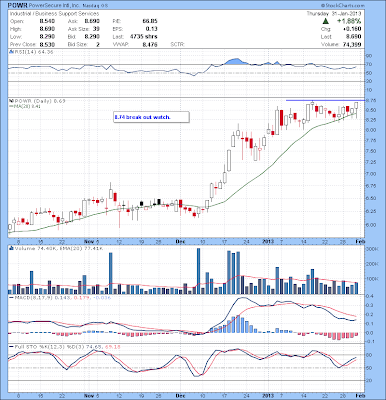Click the Volume 74.40K, EMA(20) 77.41K legend

coord(58,248)
